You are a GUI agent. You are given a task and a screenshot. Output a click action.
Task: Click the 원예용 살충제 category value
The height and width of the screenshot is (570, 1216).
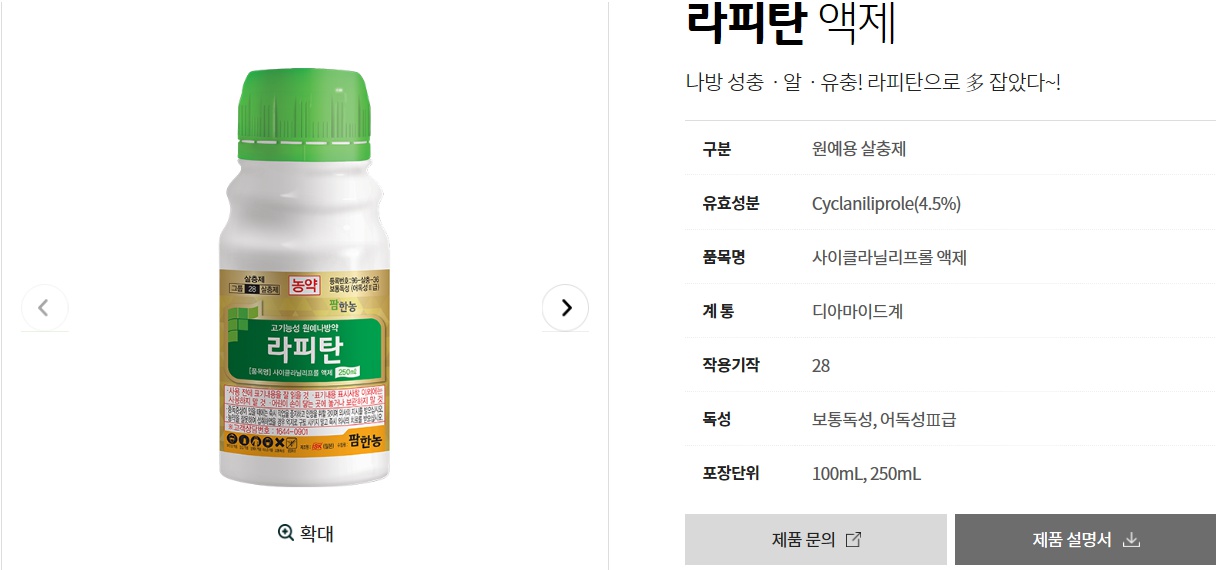859,150
